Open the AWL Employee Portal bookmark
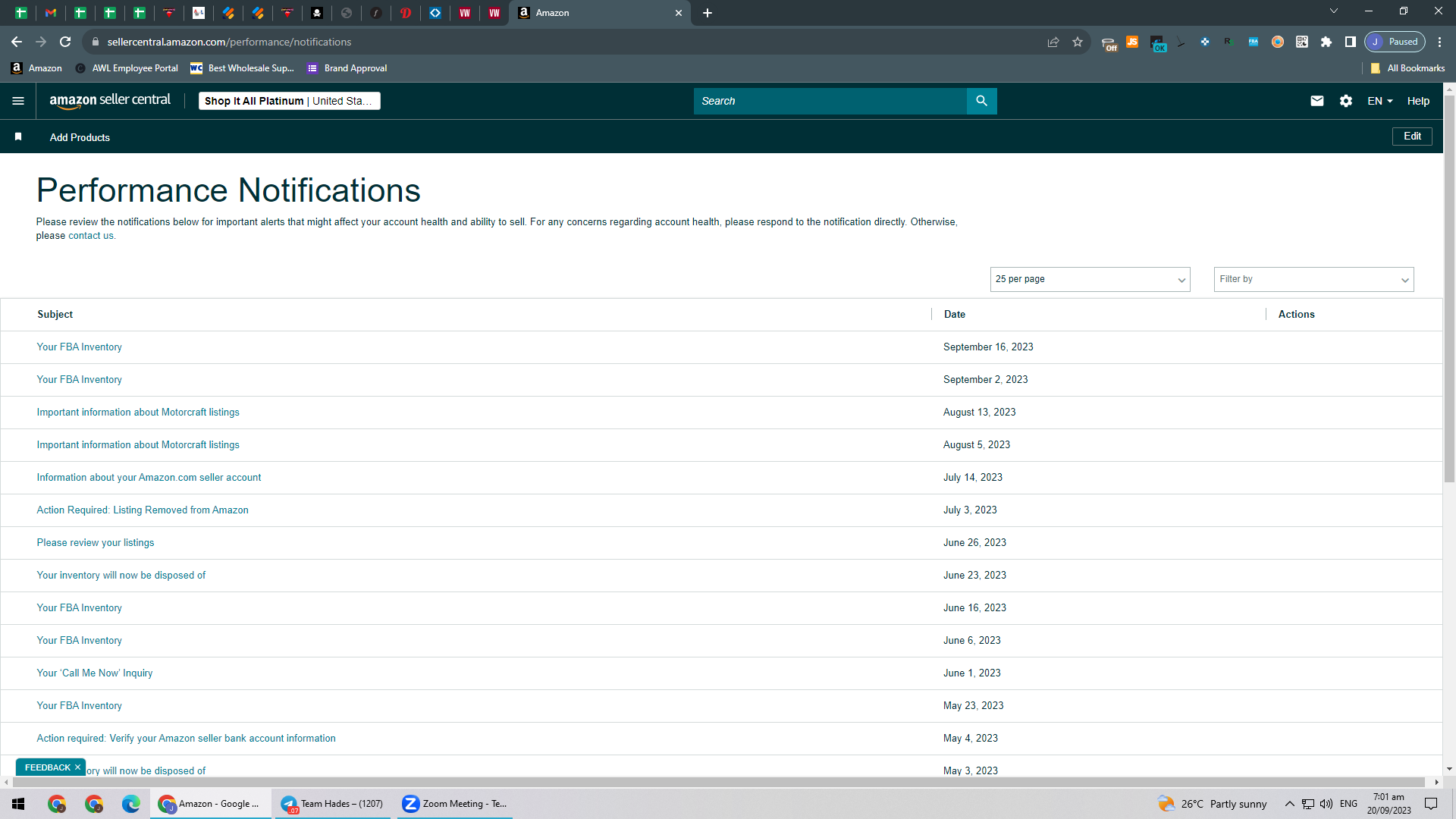 127,68
